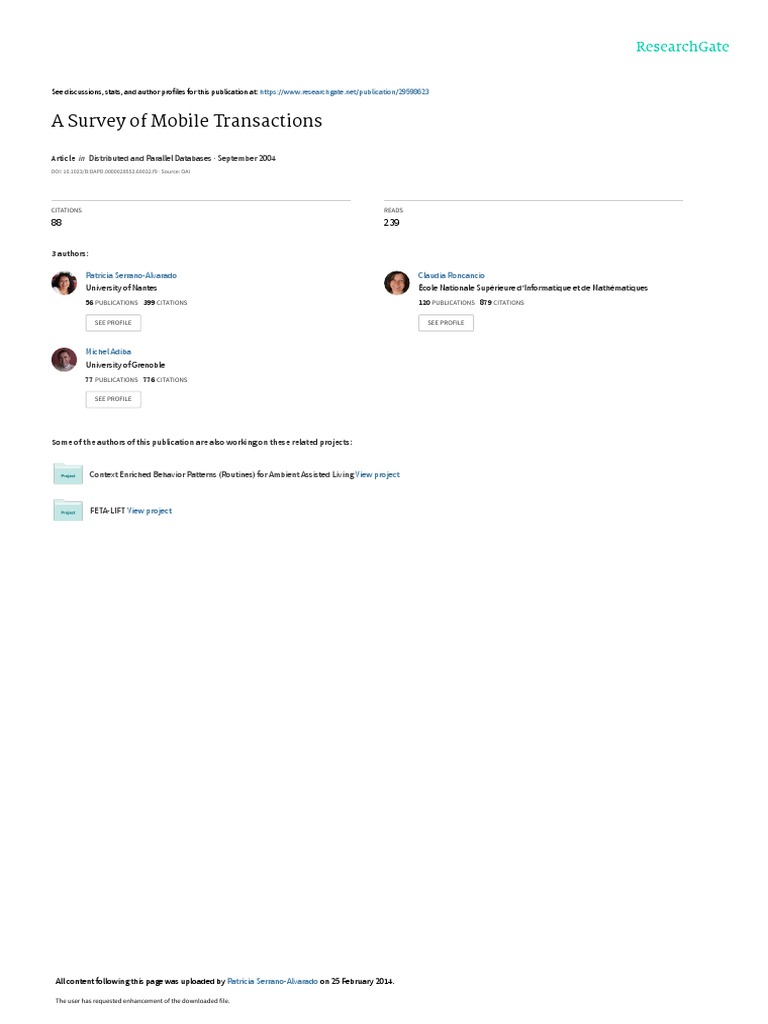This screenshot has height=1024, width=768.
Task: Open Claudia Roncancio author name link
Action: pos(451,276)
